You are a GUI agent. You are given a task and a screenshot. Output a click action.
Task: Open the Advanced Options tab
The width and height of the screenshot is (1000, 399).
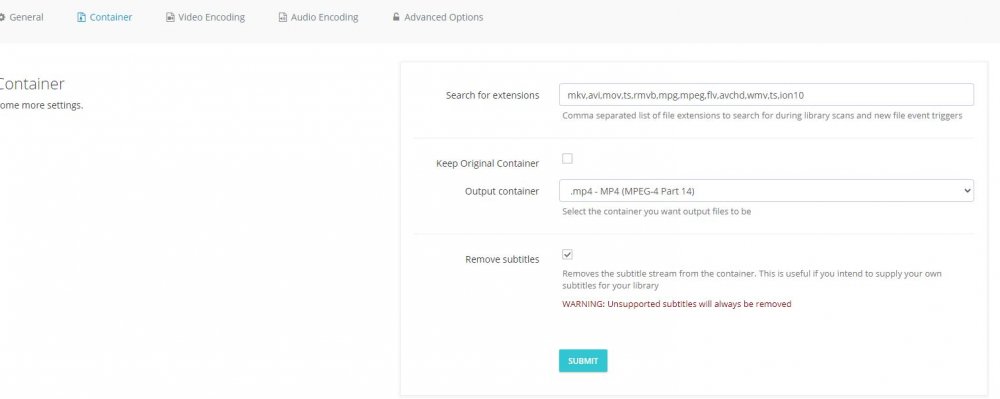pyautogui.click(x=443, y=18)
